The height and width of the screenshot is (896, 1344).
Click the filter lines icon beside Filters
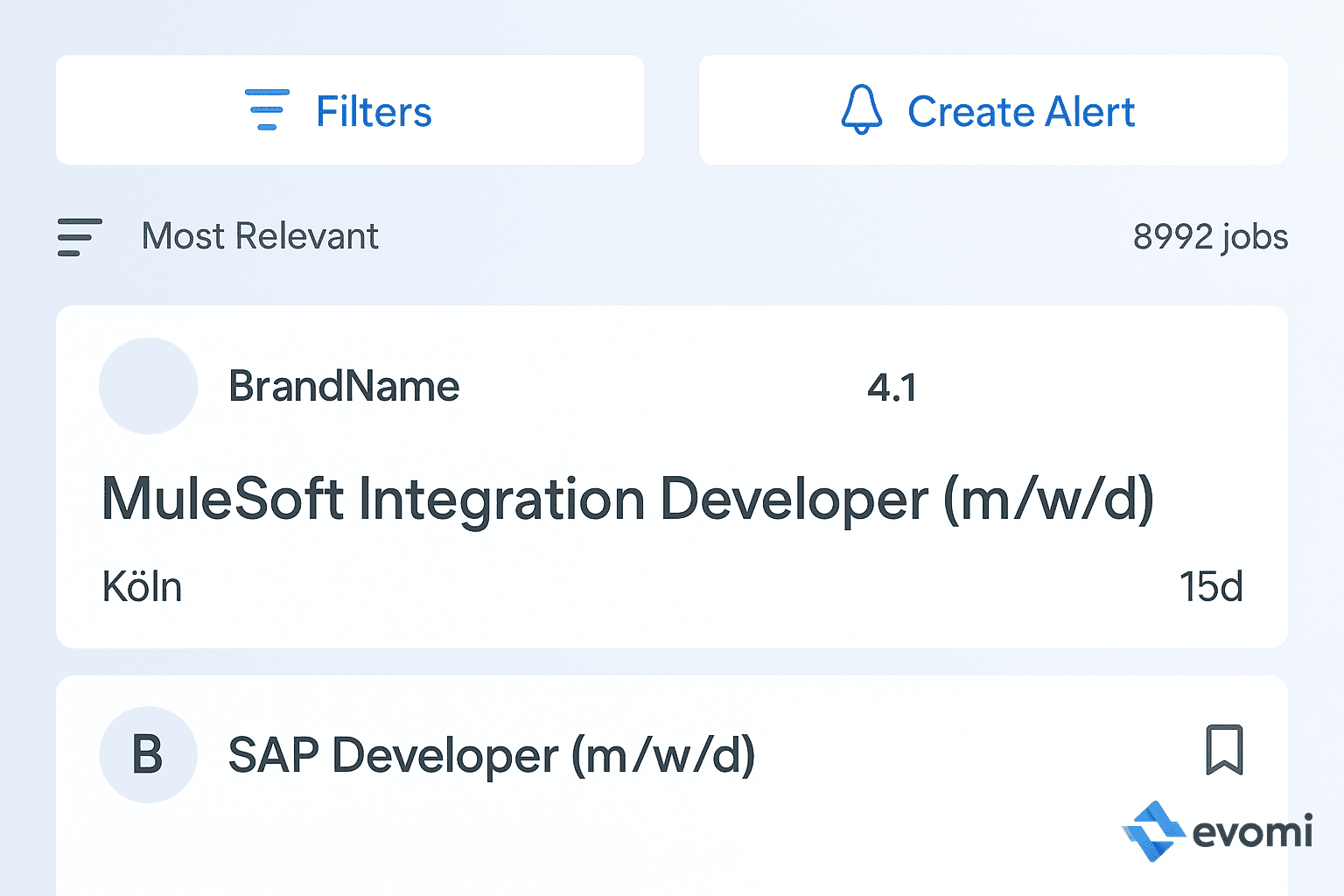(x=267, y=110)
